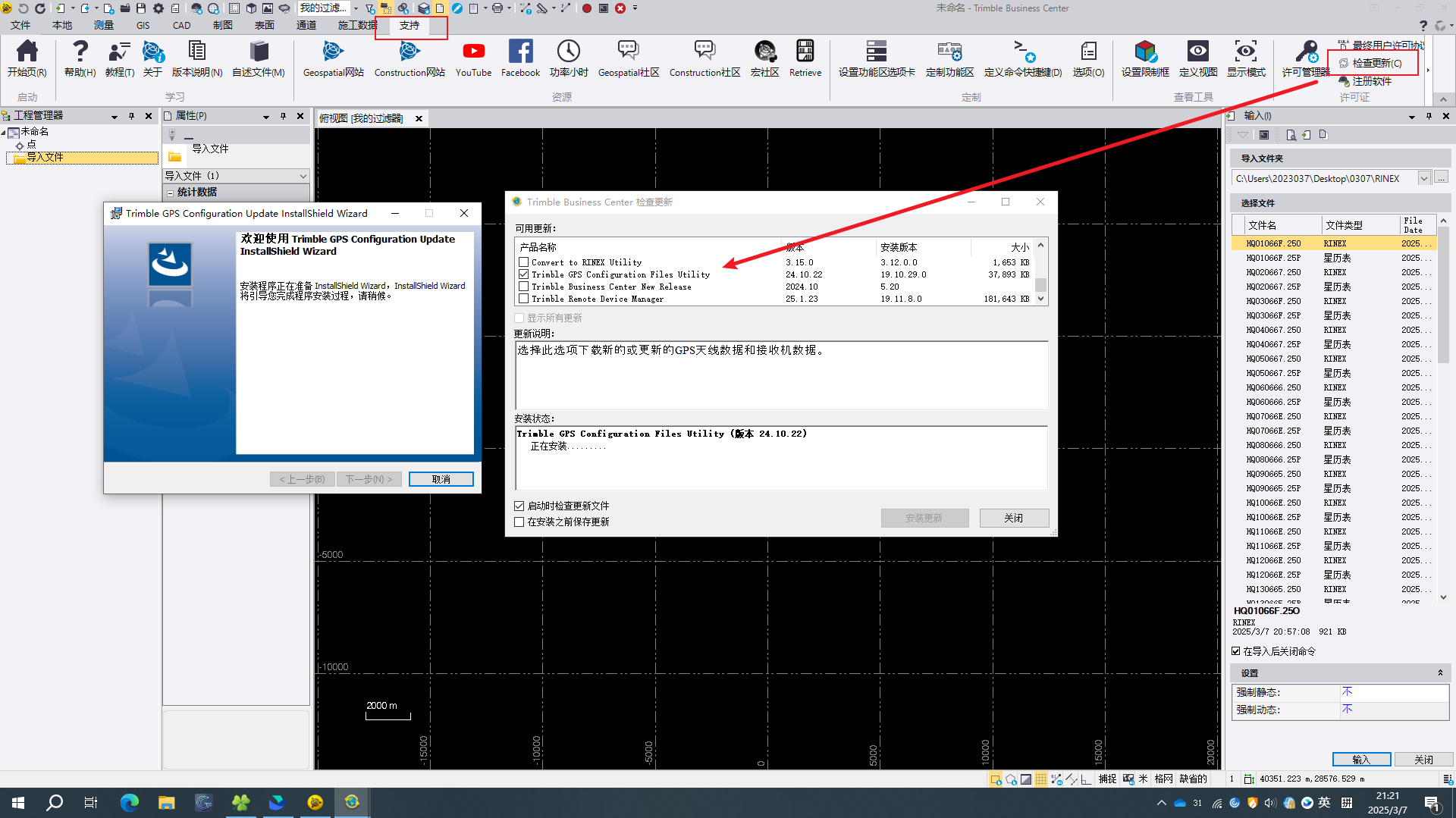Click the Retrieve icon
Image resolution: width=1456 pixels, height=818 pixels.
[805, 58]
